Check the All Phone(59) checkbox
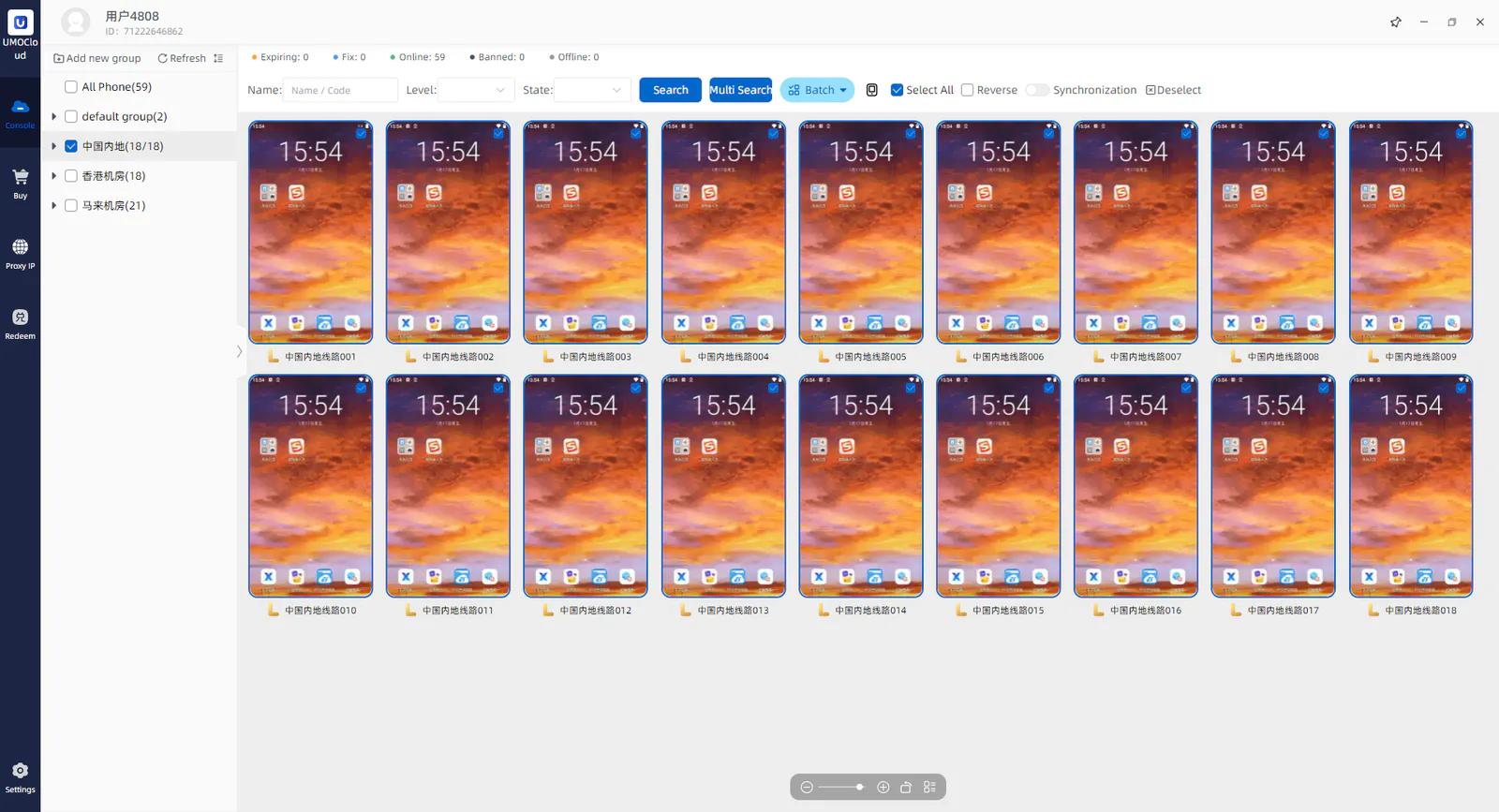The image size is (1499, 812). click(x=70, y=87)
